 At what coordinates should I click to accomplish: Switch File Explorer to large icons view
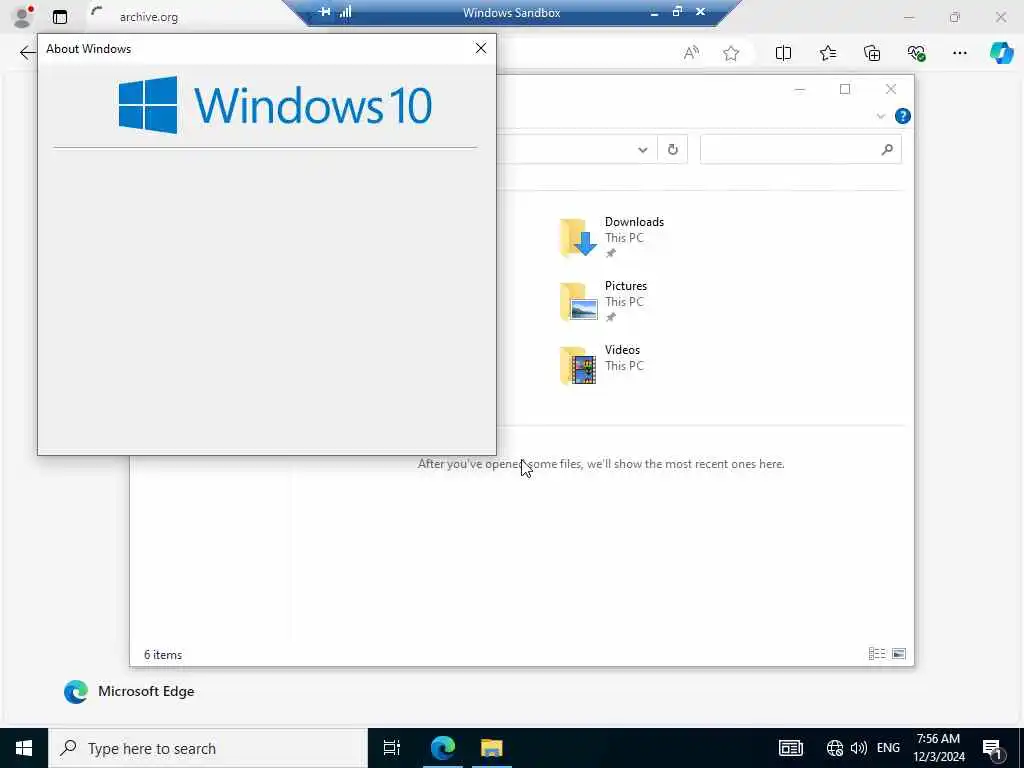pos(899,653)
